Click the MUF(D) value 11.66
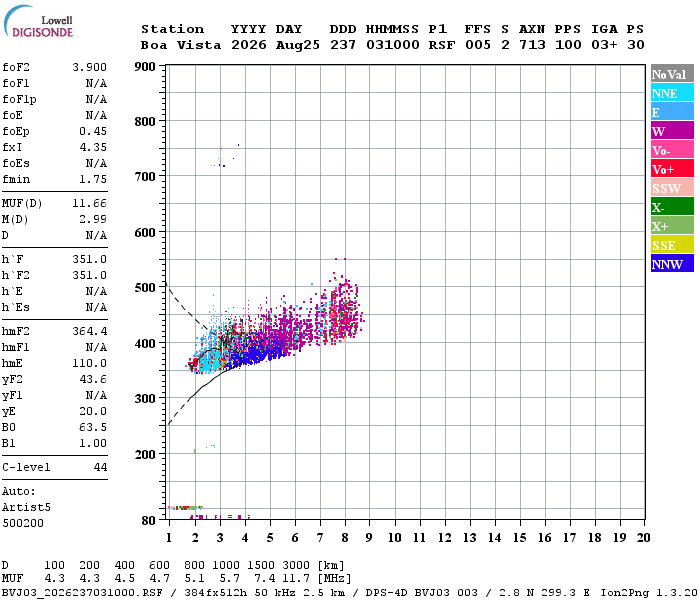The image size is (700, 600). point(89,203)
